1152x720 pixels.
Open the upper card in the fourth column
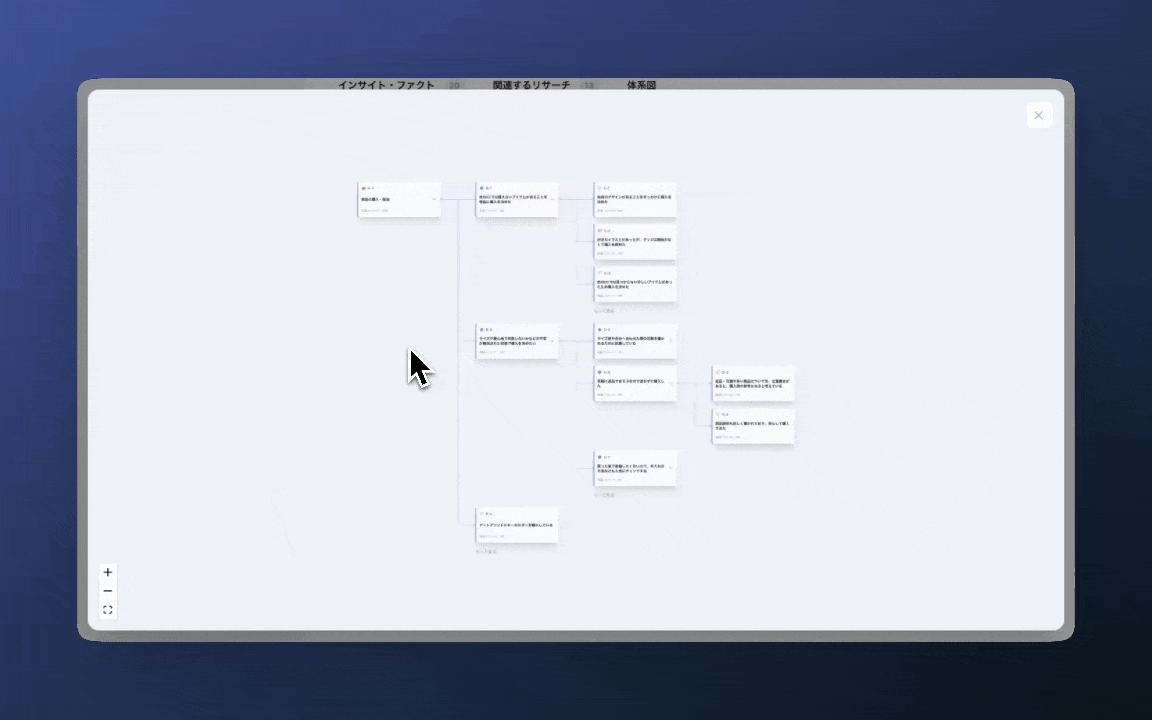click(x=753, y=383)
